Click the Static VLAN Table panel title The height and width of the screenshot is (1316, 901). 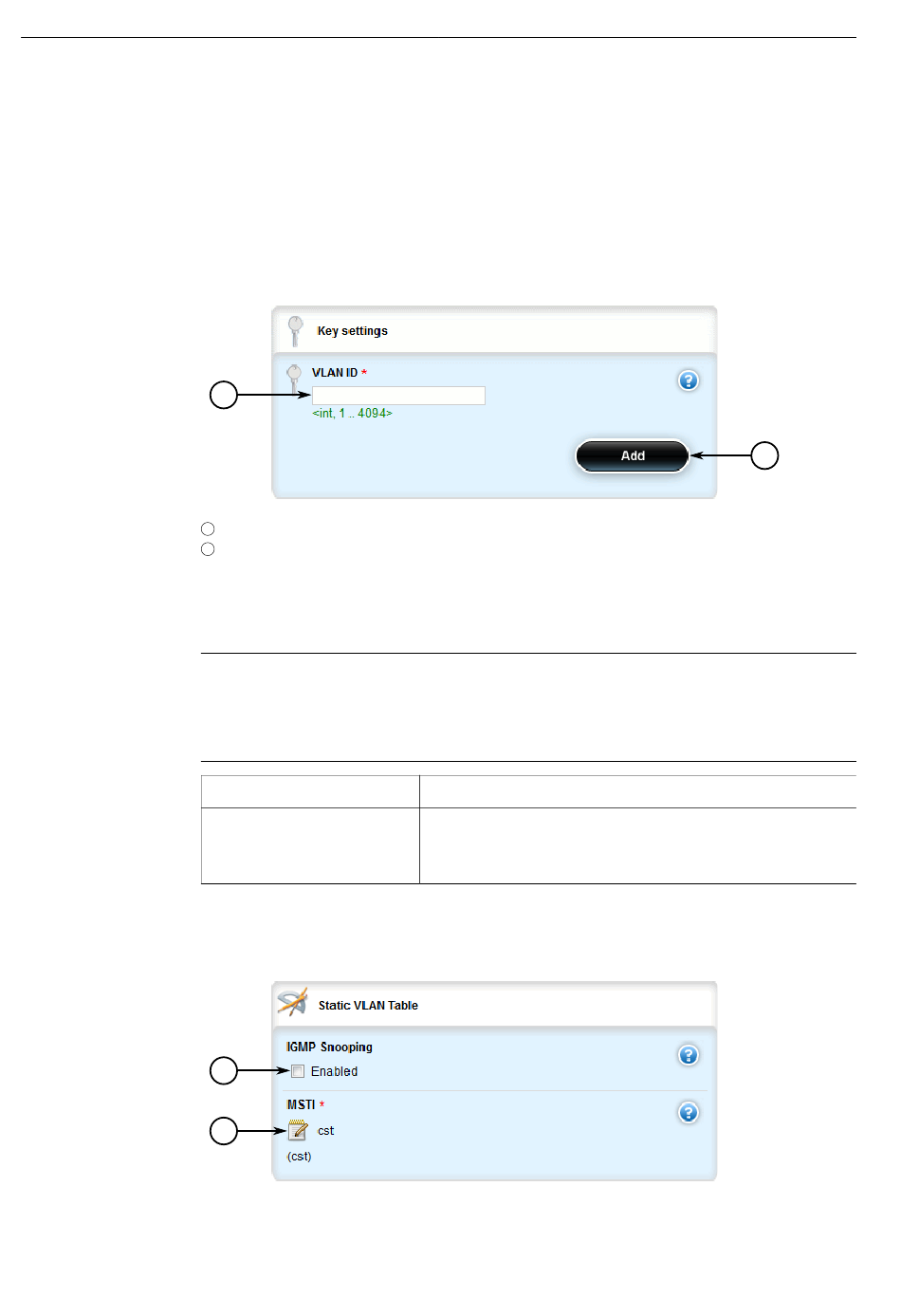(368, 1006)
